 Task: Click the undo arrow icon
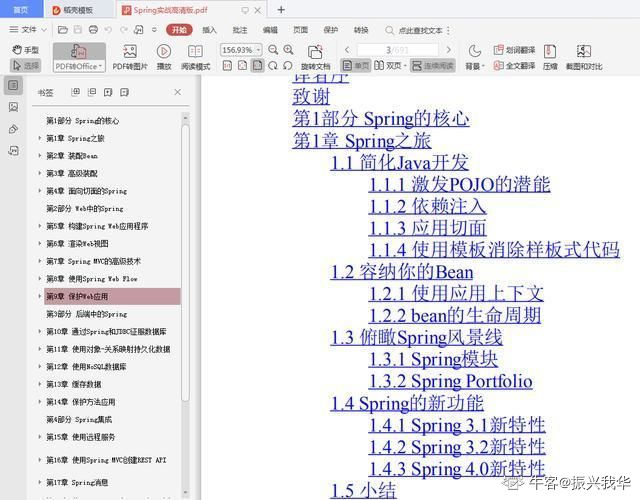point(108,30)
